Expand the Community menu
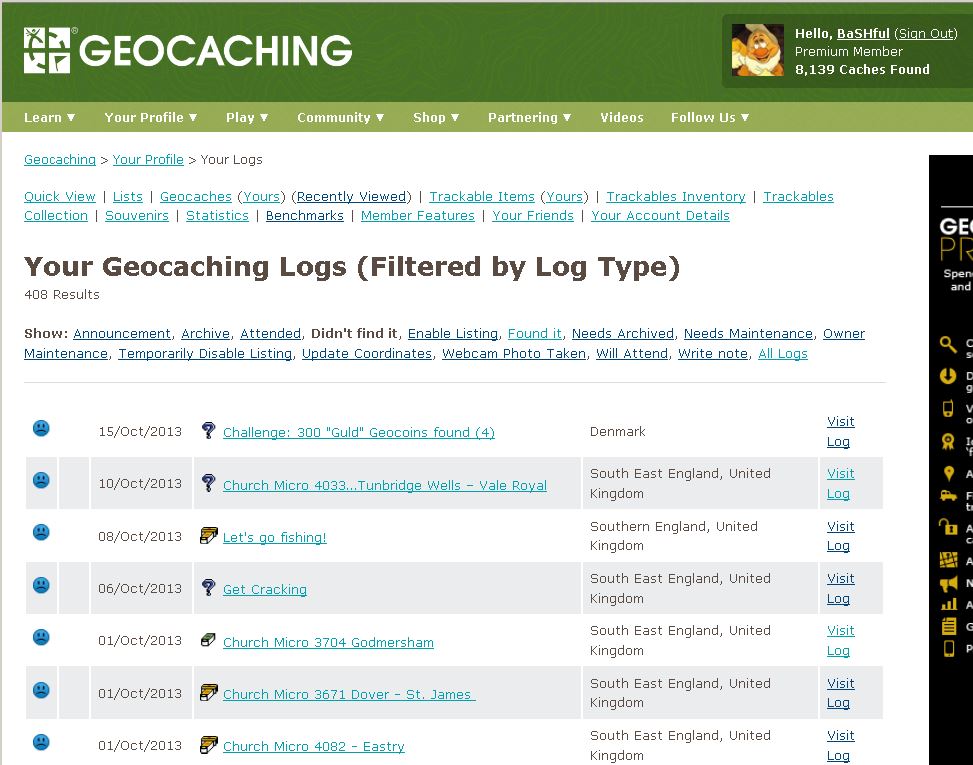 [341, 117]
